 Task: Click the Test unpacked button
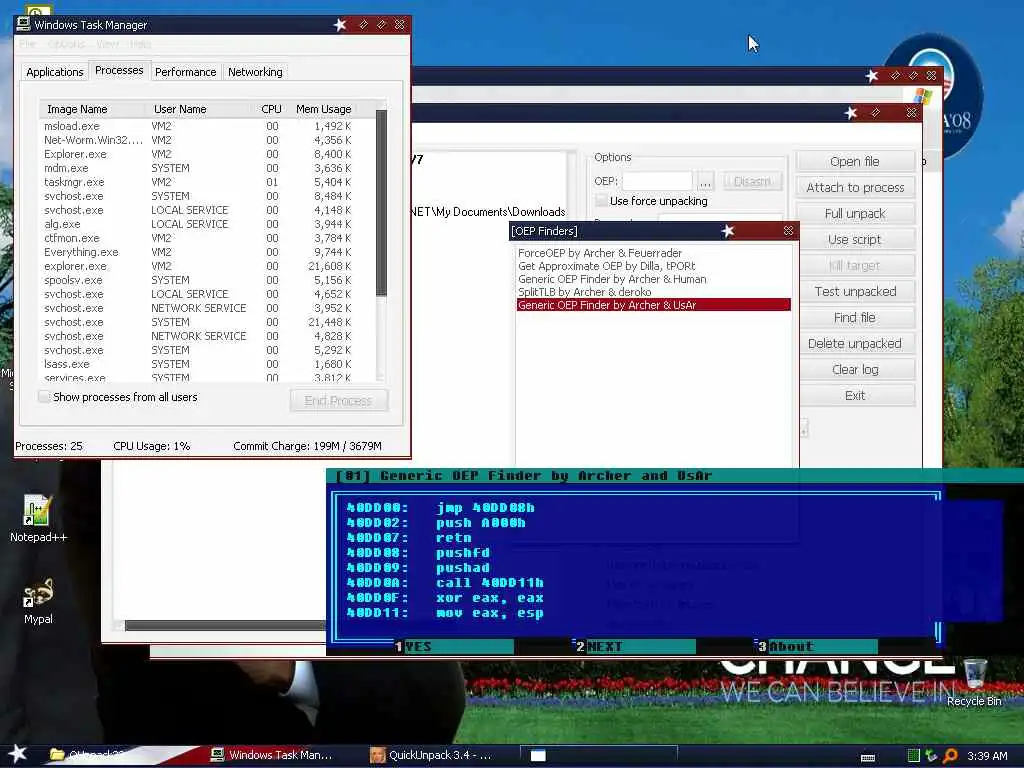[x=855, y=291]
